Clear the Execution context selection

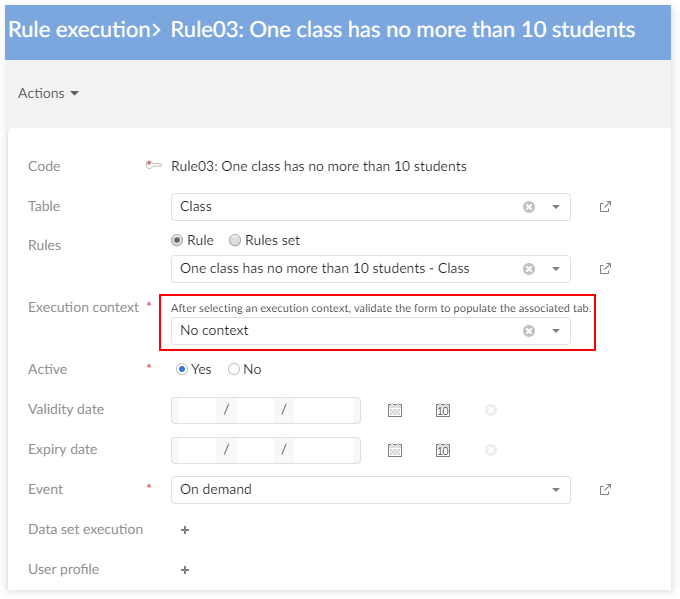tap(529, 331)
